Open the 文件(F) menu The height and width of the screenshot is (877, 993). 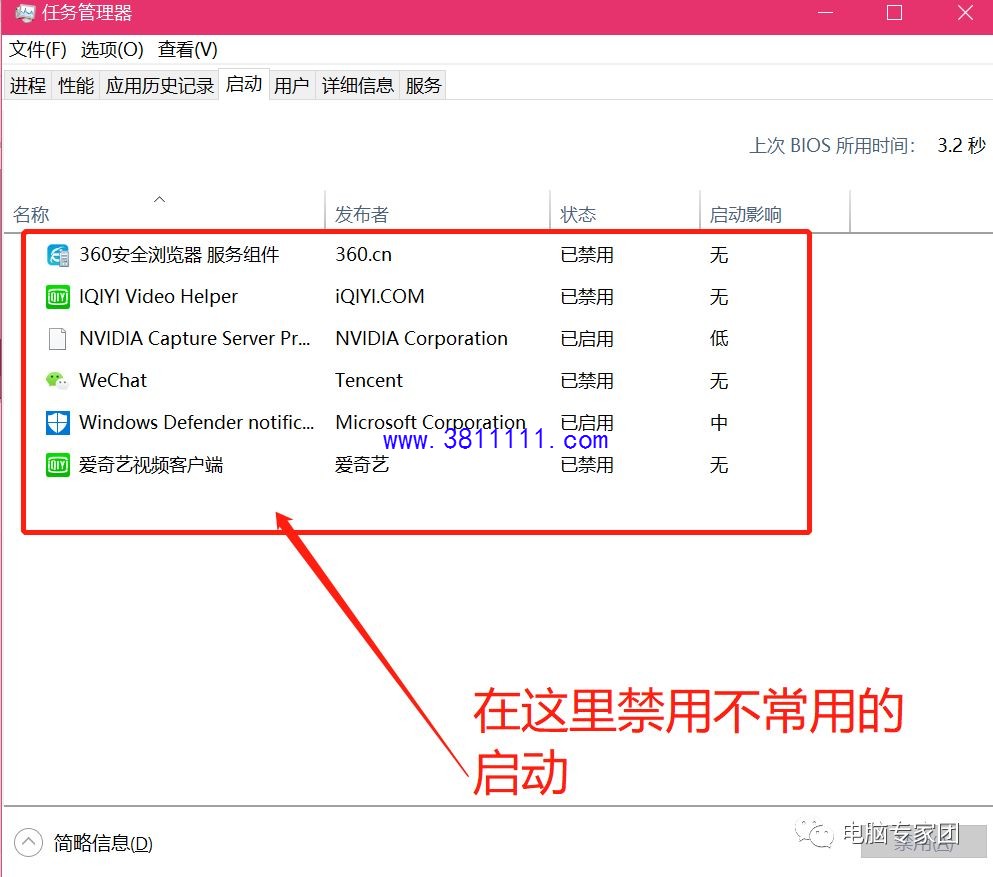coord(38,49)
